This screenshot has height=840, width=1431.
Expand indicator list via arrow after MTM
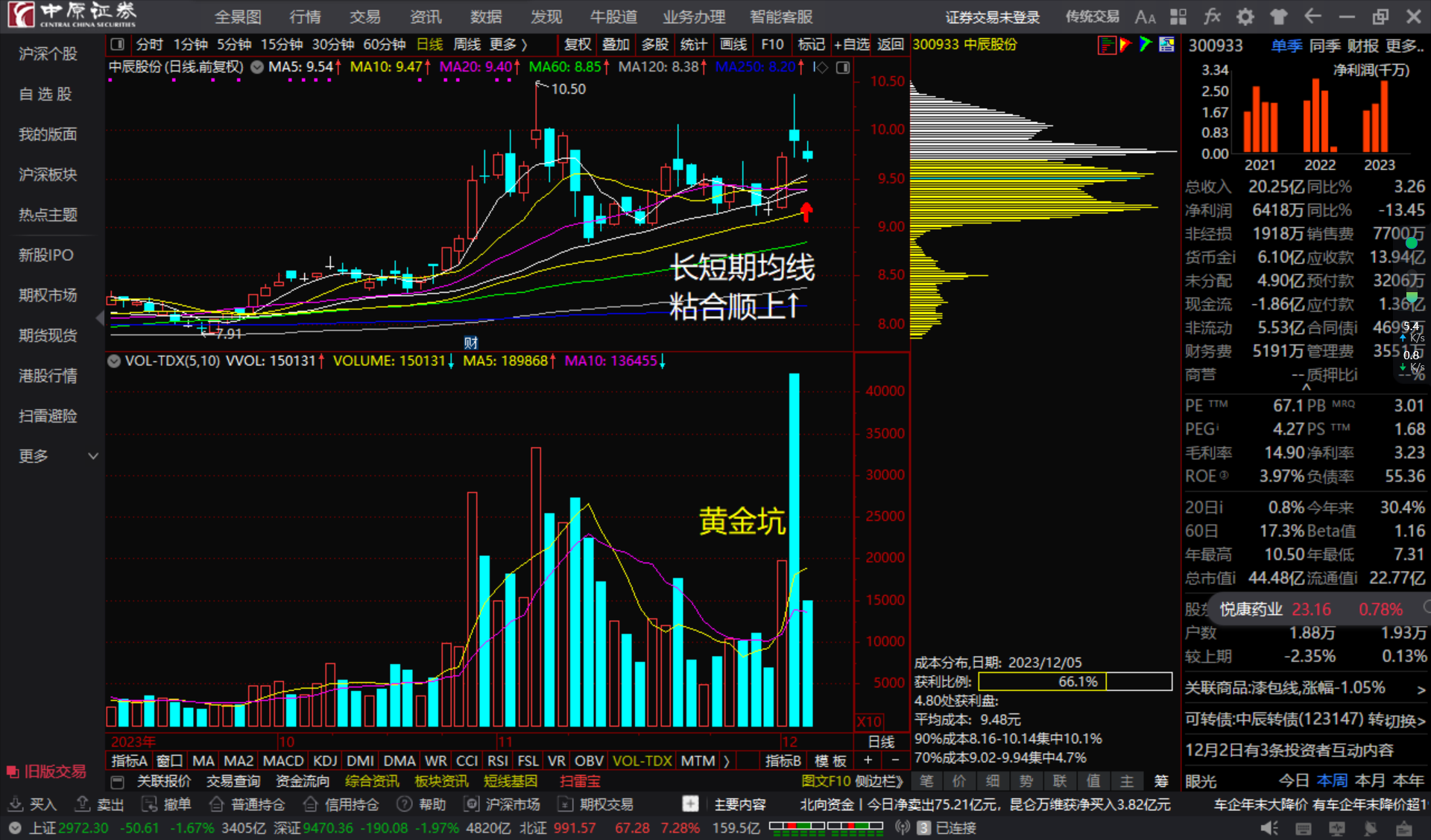coord(727,760)
